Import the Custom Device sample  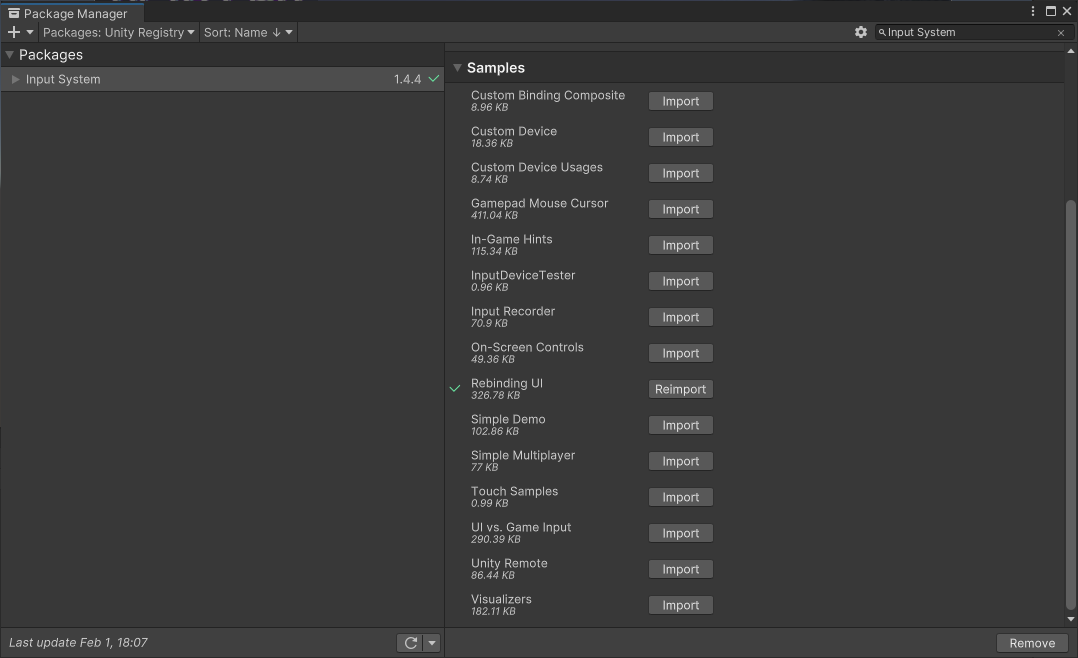681,137
